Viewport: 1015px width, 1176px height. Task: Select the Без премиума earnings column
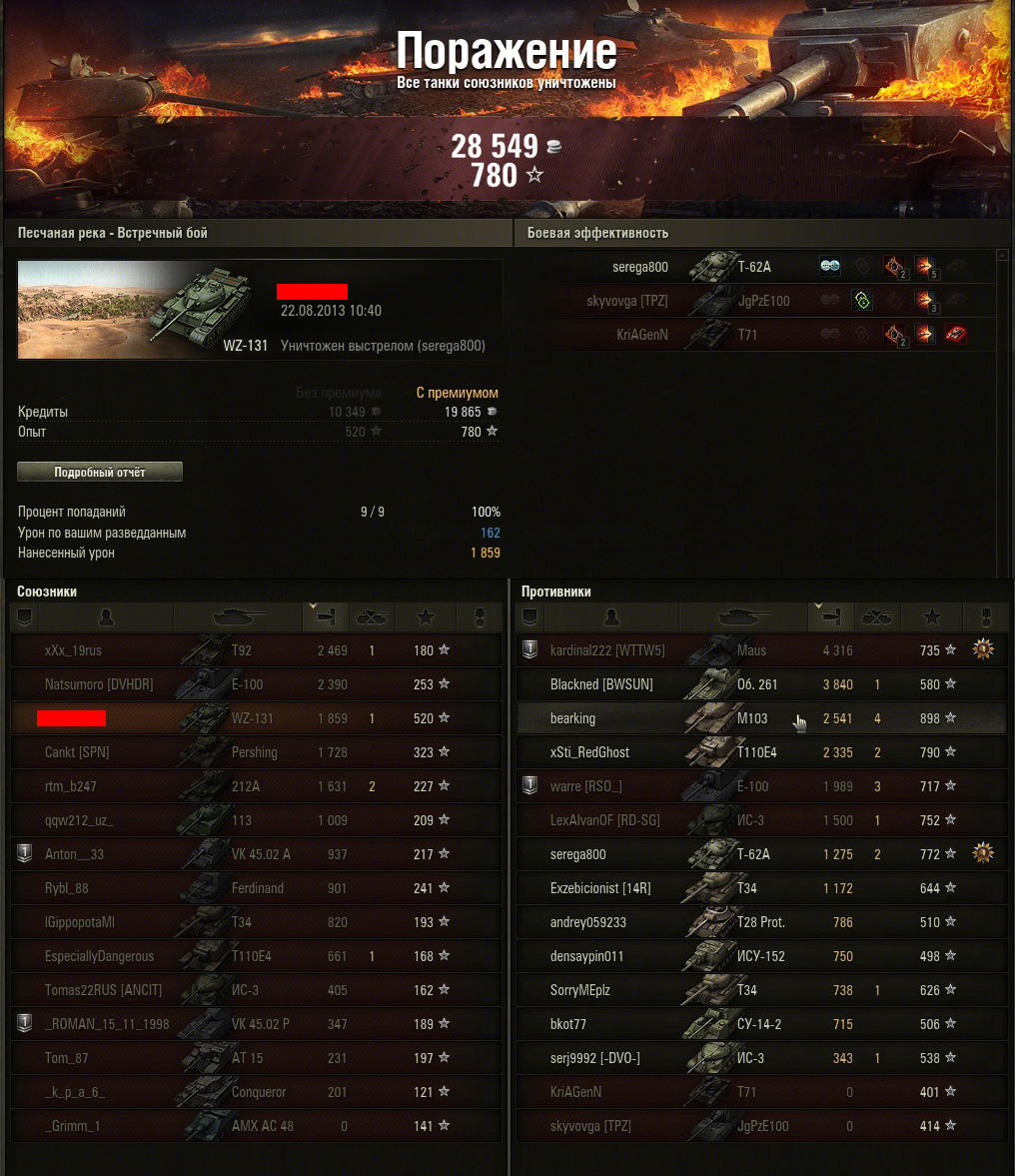tap(338, 393)
